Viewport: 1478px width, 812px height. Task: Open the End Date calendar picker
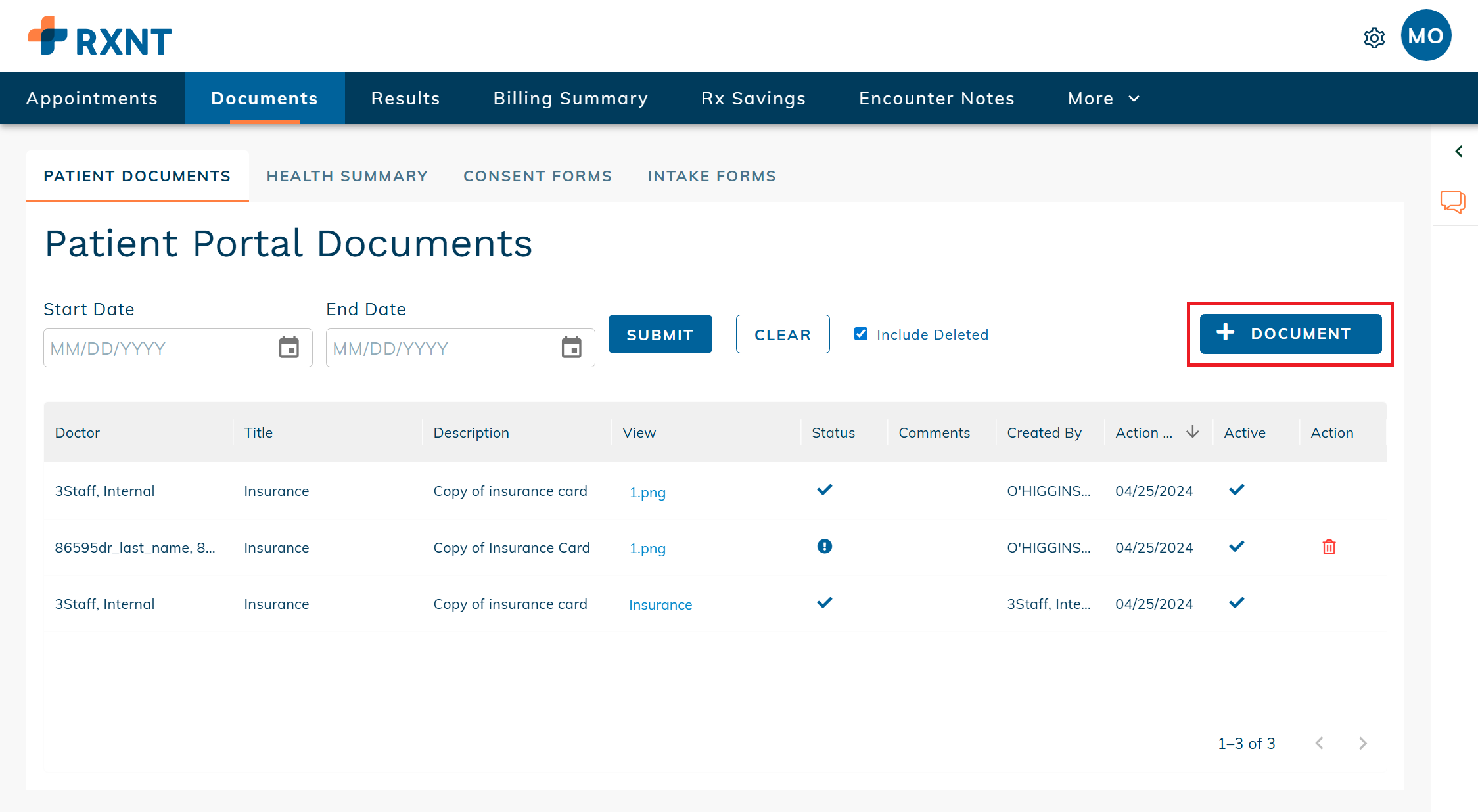tap(571, 348)
